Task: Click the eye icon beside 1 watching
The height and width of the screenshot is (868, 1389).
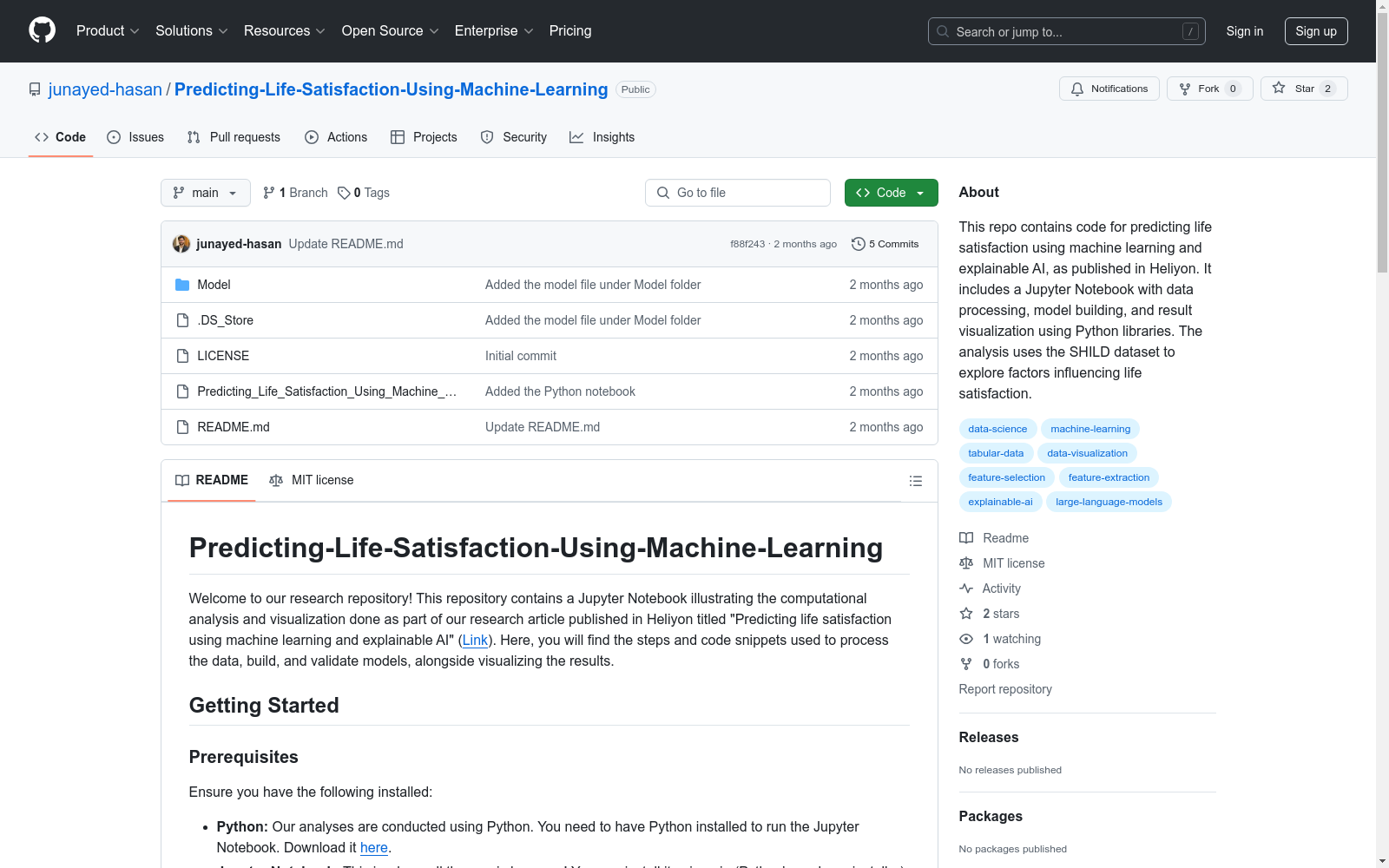Action: [966, 639]
